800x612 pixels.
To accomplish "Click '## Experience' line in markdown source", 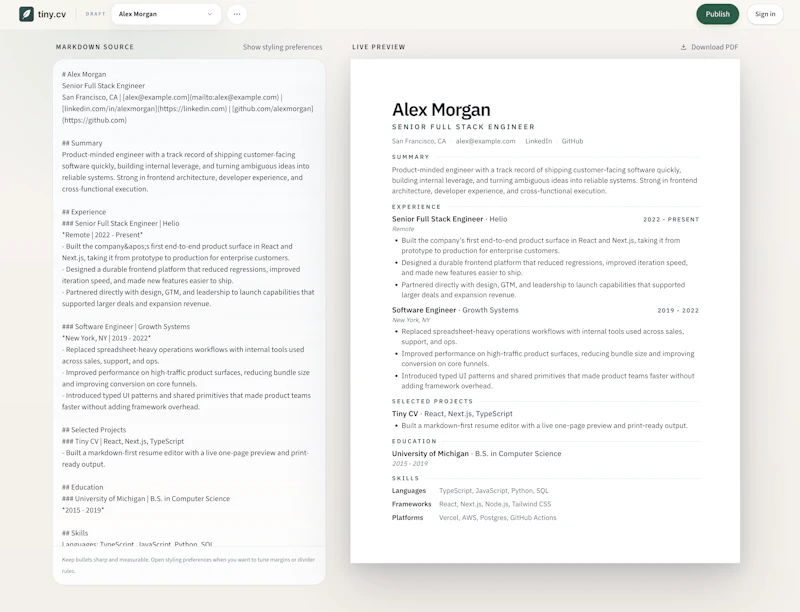I will coord(84,212).
